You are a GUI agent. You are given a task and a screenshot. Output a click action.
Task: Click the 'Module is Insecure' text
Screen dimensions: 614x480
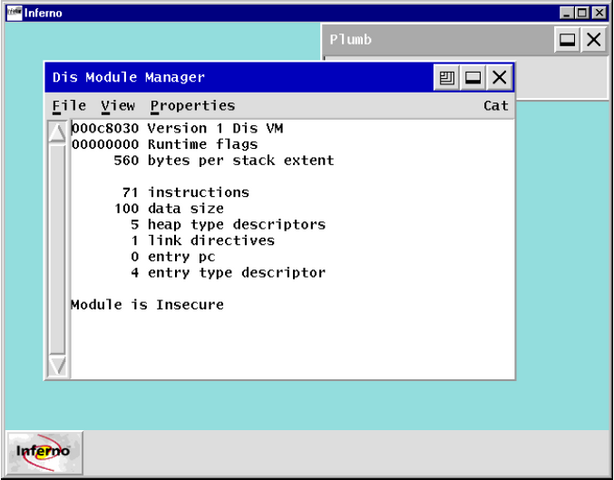pos(147,305)
